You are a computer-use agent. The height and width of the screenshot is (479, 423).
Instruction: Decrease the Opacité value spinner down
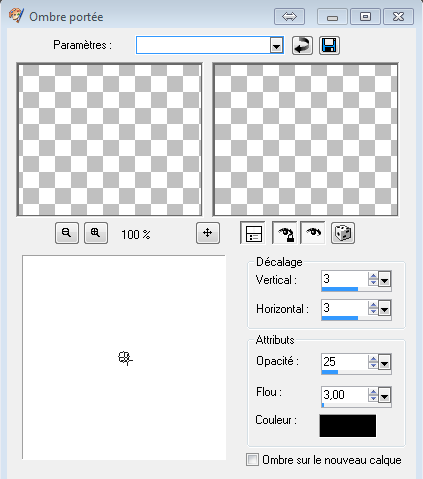(x=373, y=366)
